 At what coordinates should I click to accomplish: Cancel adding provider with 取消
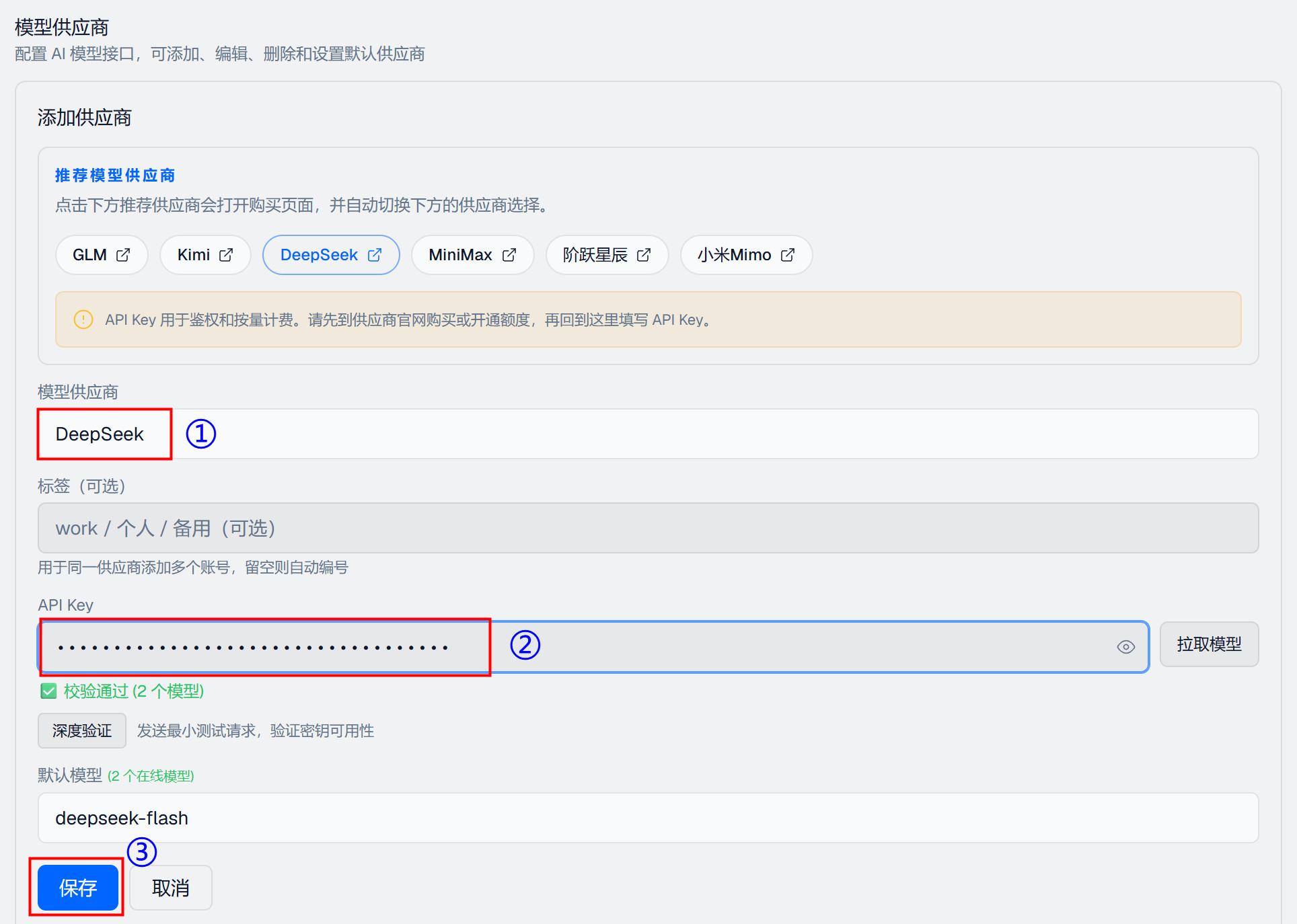click(x=171, y=888)
